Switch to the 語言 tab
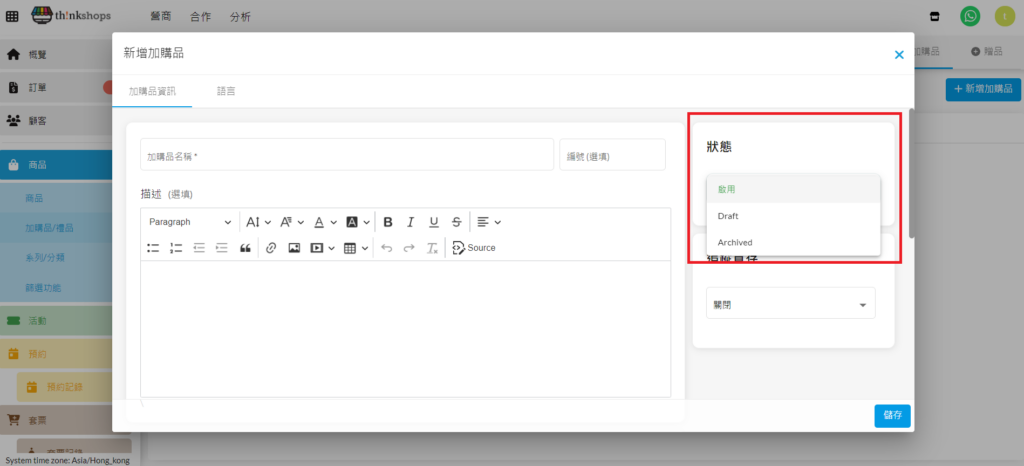1024x466 pixels. [x=227, y=91]
